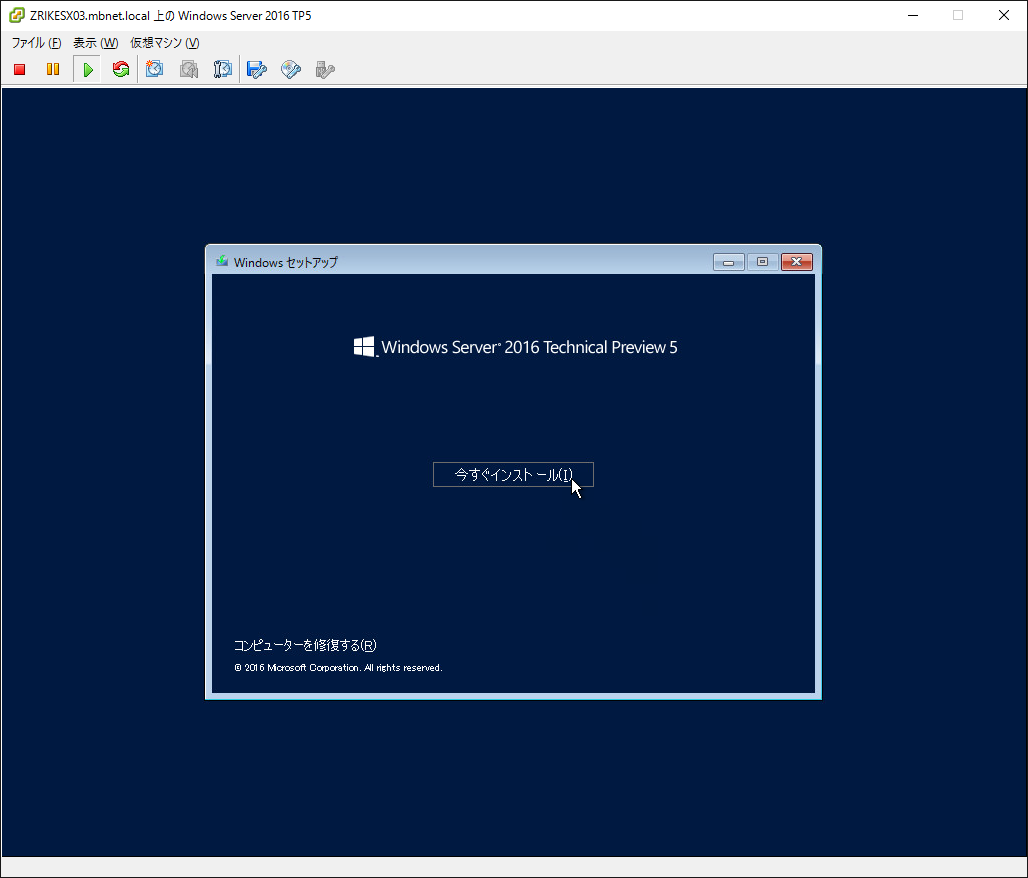The image size is (1028, 878).
Task: Open the snapshot manager icon
Action: [223, 70]
